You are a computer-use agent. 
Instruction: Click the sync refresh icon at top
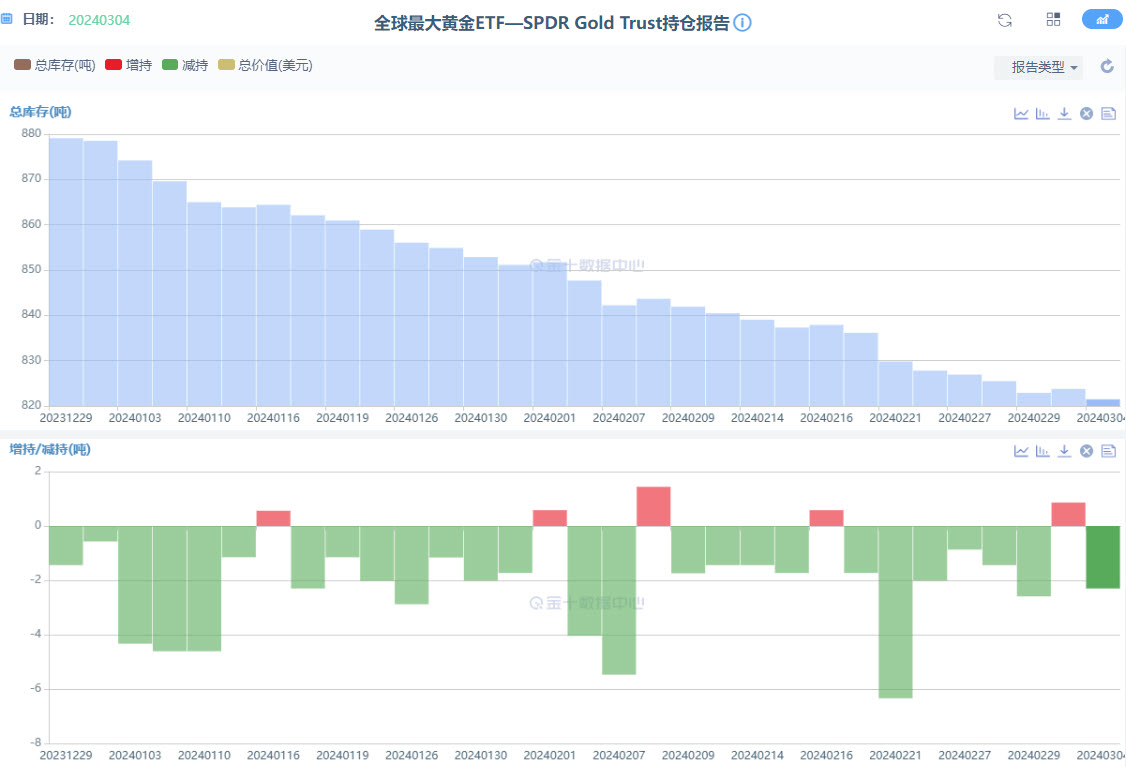click(1005, 20)
